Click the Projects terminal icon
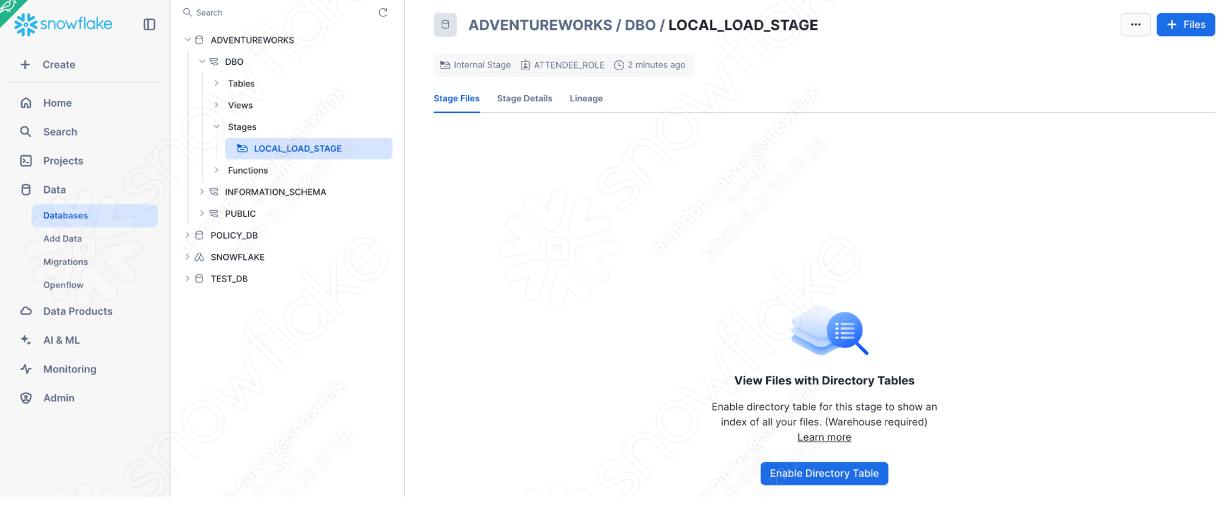The height and width of the screenshot is (512, 1224). (26, 161)
